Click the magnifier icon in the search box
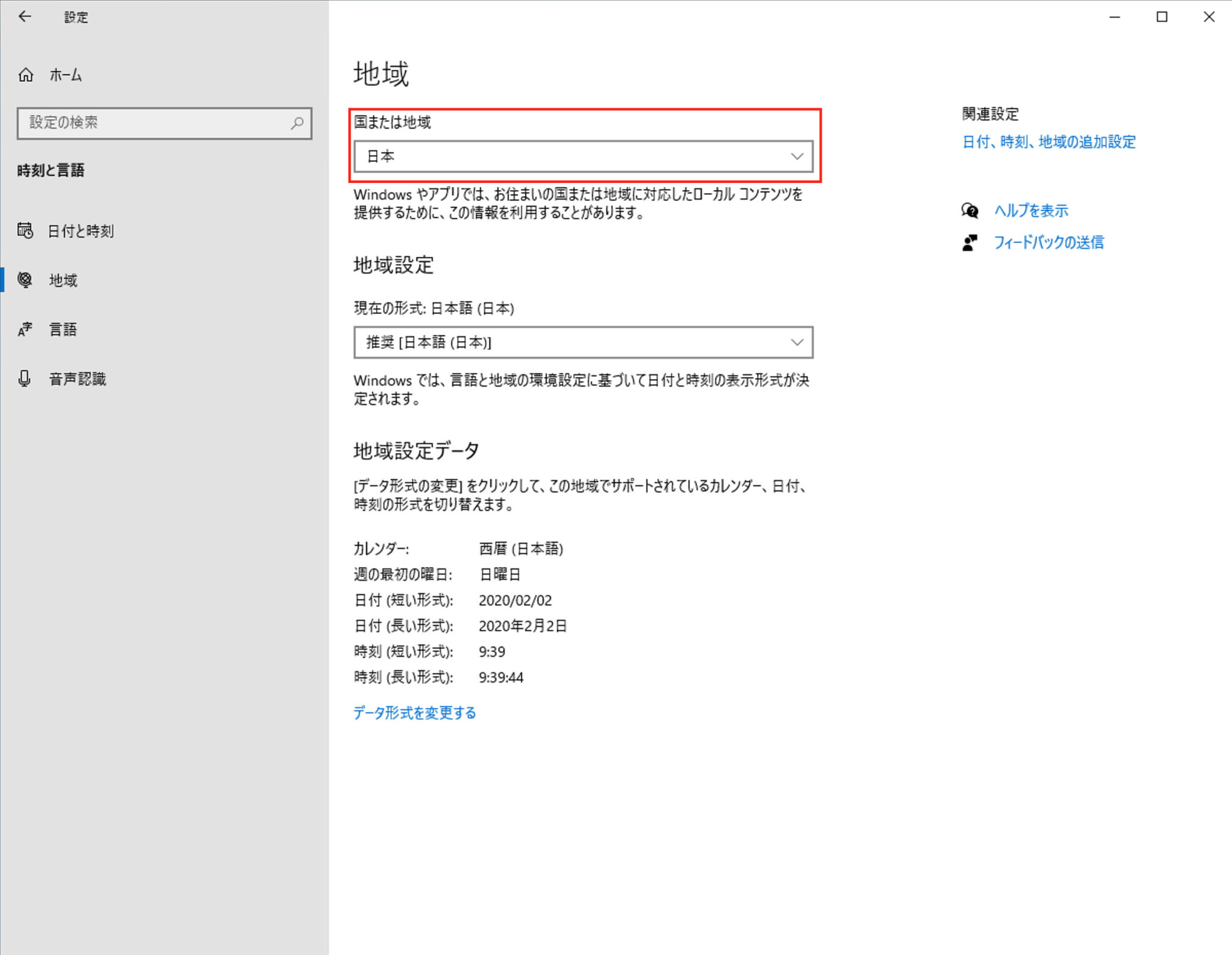The image size is (1232, 955). coord(297,123)
